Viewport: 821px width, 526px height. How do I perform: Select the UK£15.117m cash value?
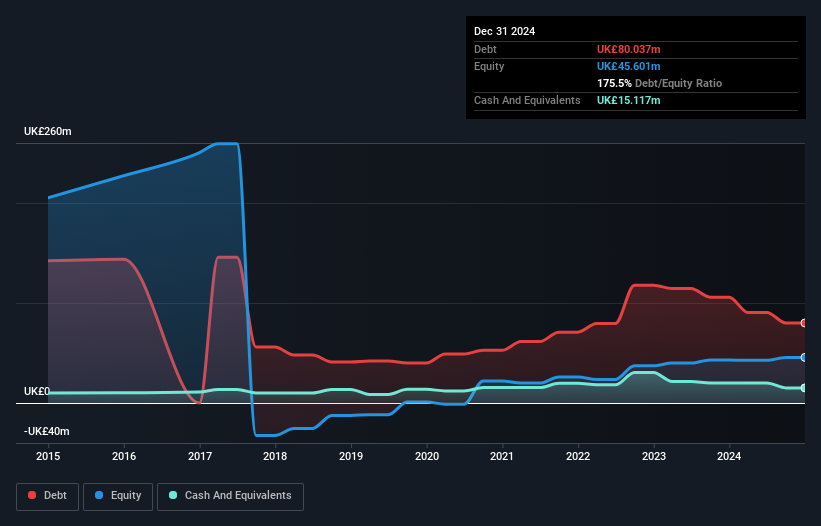628,100
